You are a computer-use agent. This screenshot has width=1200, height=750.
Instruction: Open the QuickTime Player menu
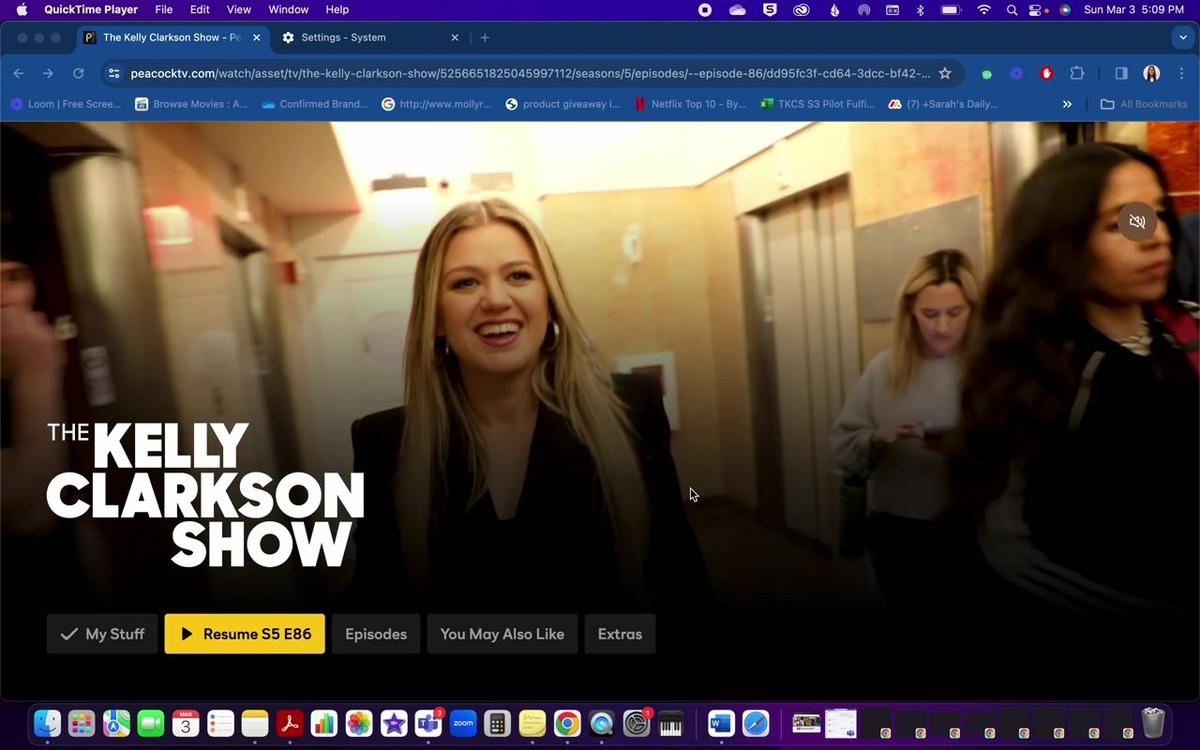coord(91,10)
